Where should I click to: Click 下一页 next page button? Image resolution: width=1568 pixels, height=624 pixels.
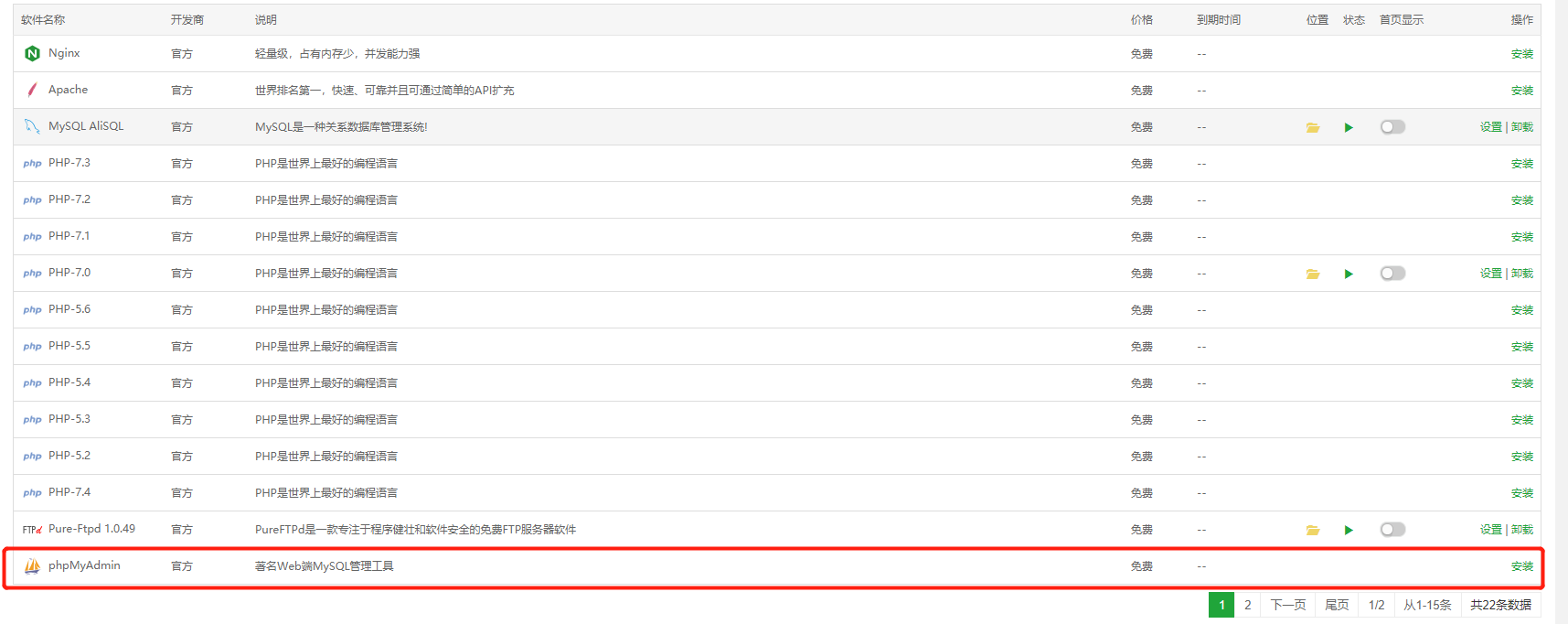[x=1288, y=605]
